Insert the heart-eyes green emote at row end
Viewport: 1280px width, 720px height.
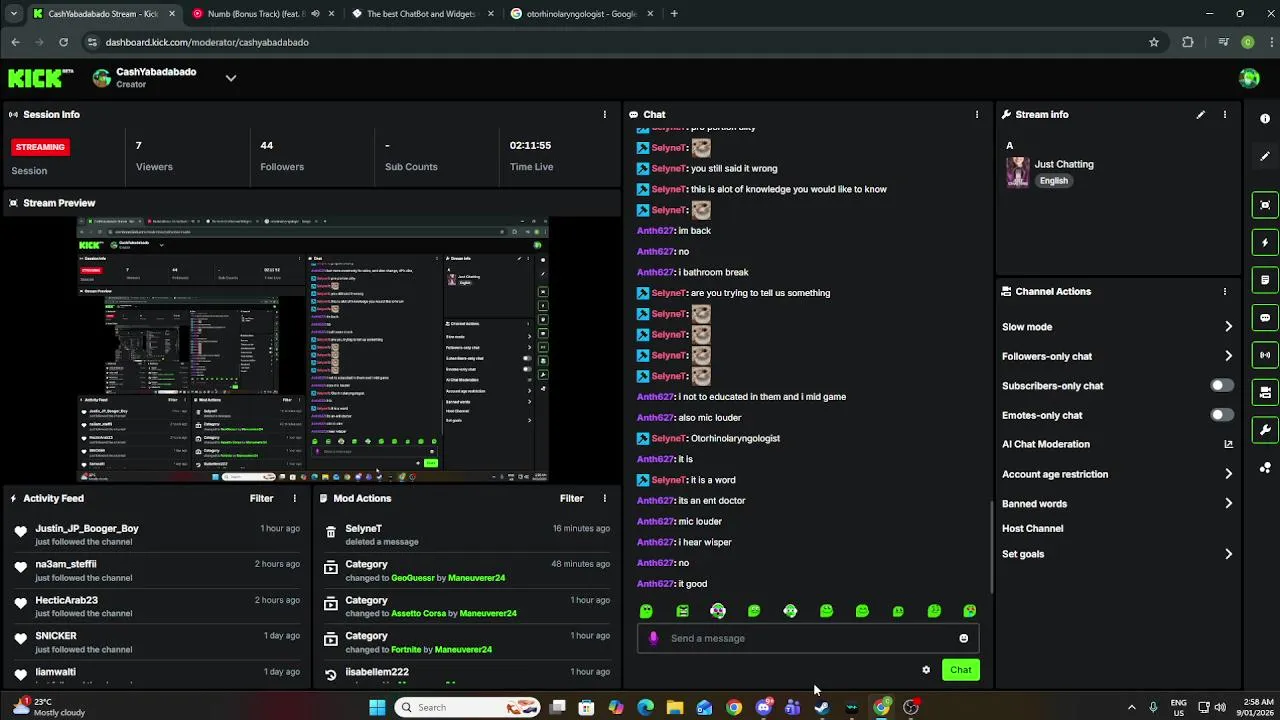[x=969, y=611]
